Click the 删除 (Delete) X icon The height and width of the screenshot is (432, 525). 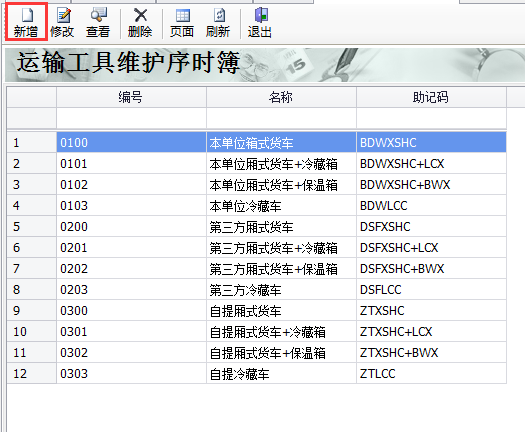click(x=140, y=22)
